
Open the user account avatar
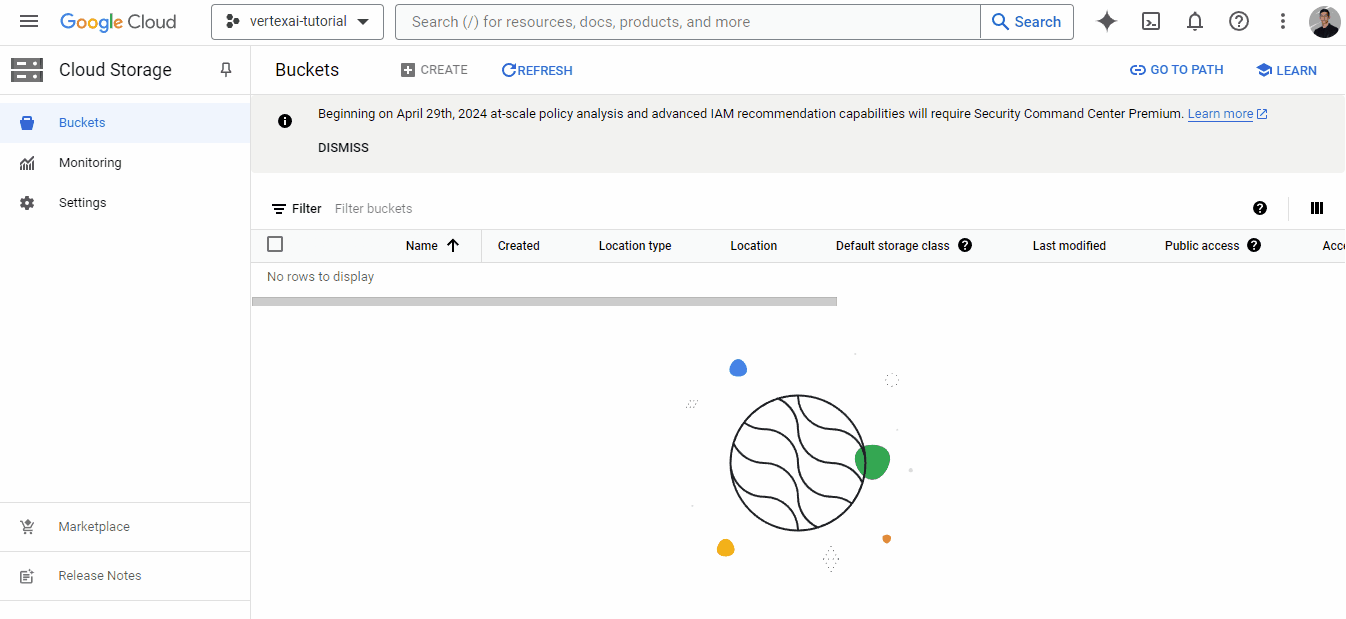coord(1324,22)
